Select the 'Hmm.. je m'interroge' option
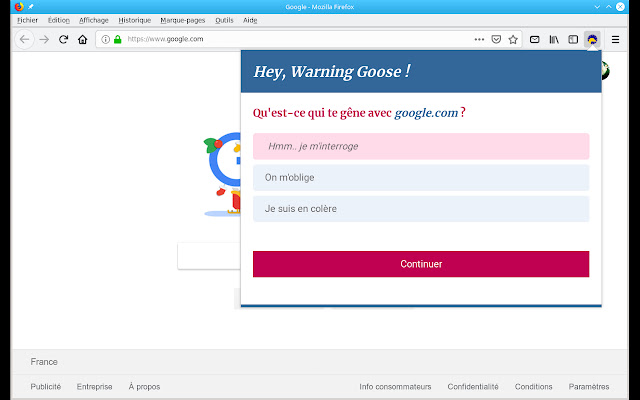The image size is (640, 400). [421, 146]
